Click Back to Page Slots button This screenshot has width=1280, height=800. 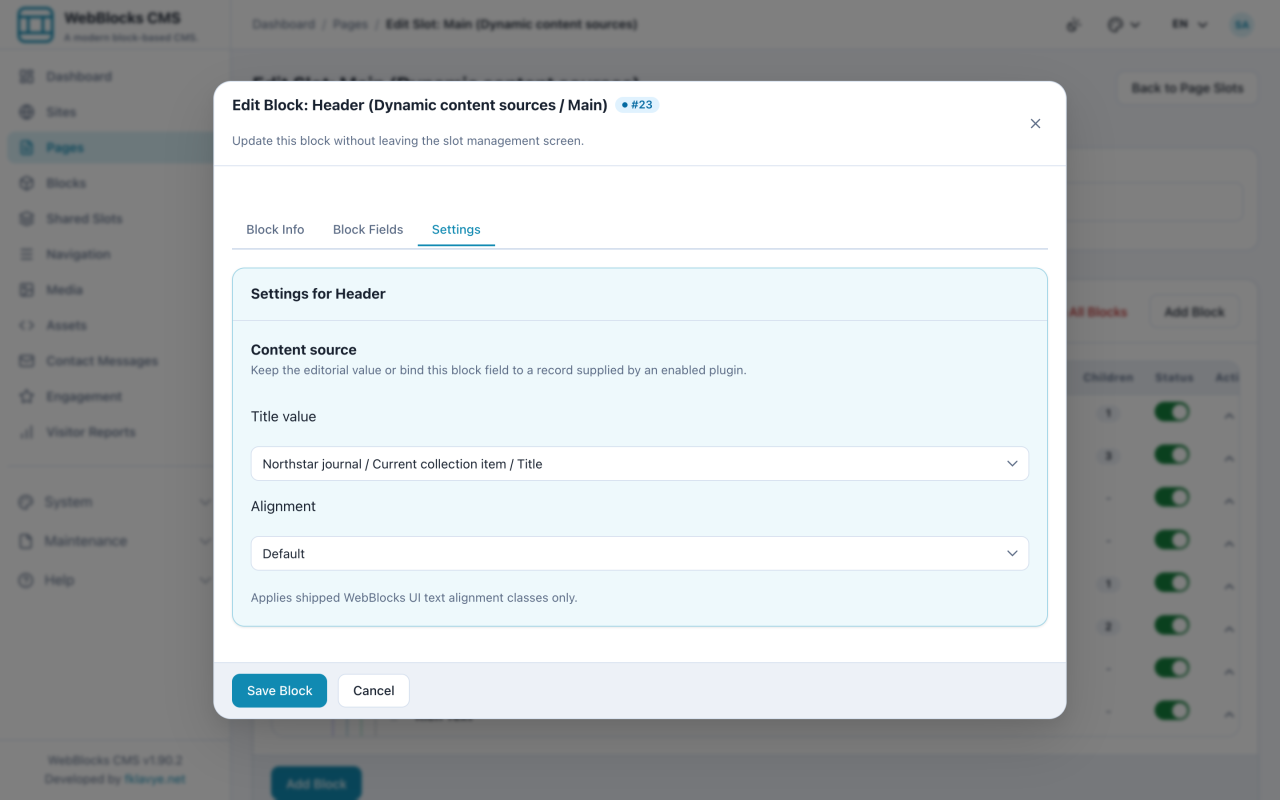tap(1187, 88)
